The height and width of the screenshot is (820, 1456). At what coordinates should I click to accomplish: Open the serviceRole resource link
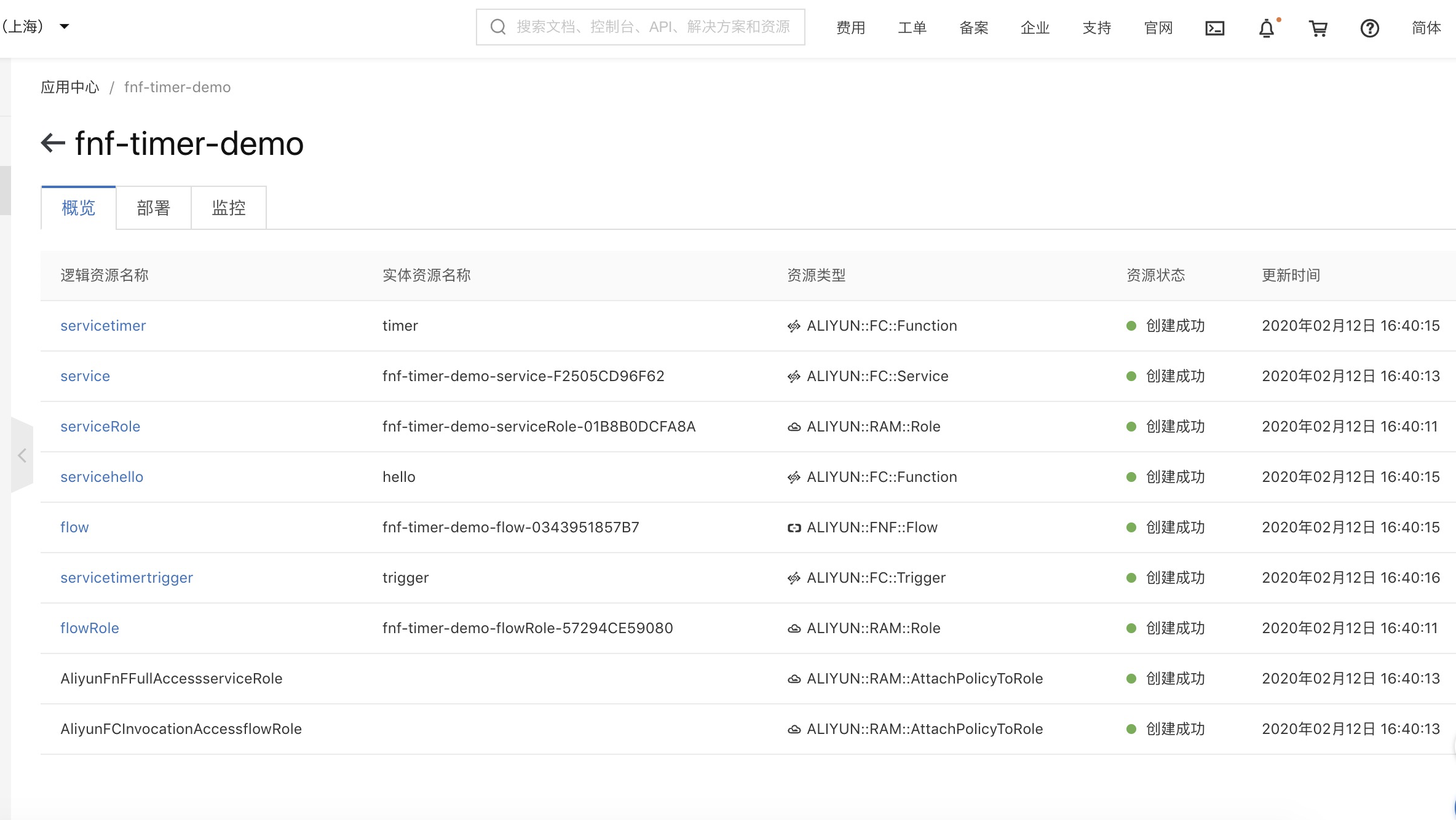pos(100,427)
